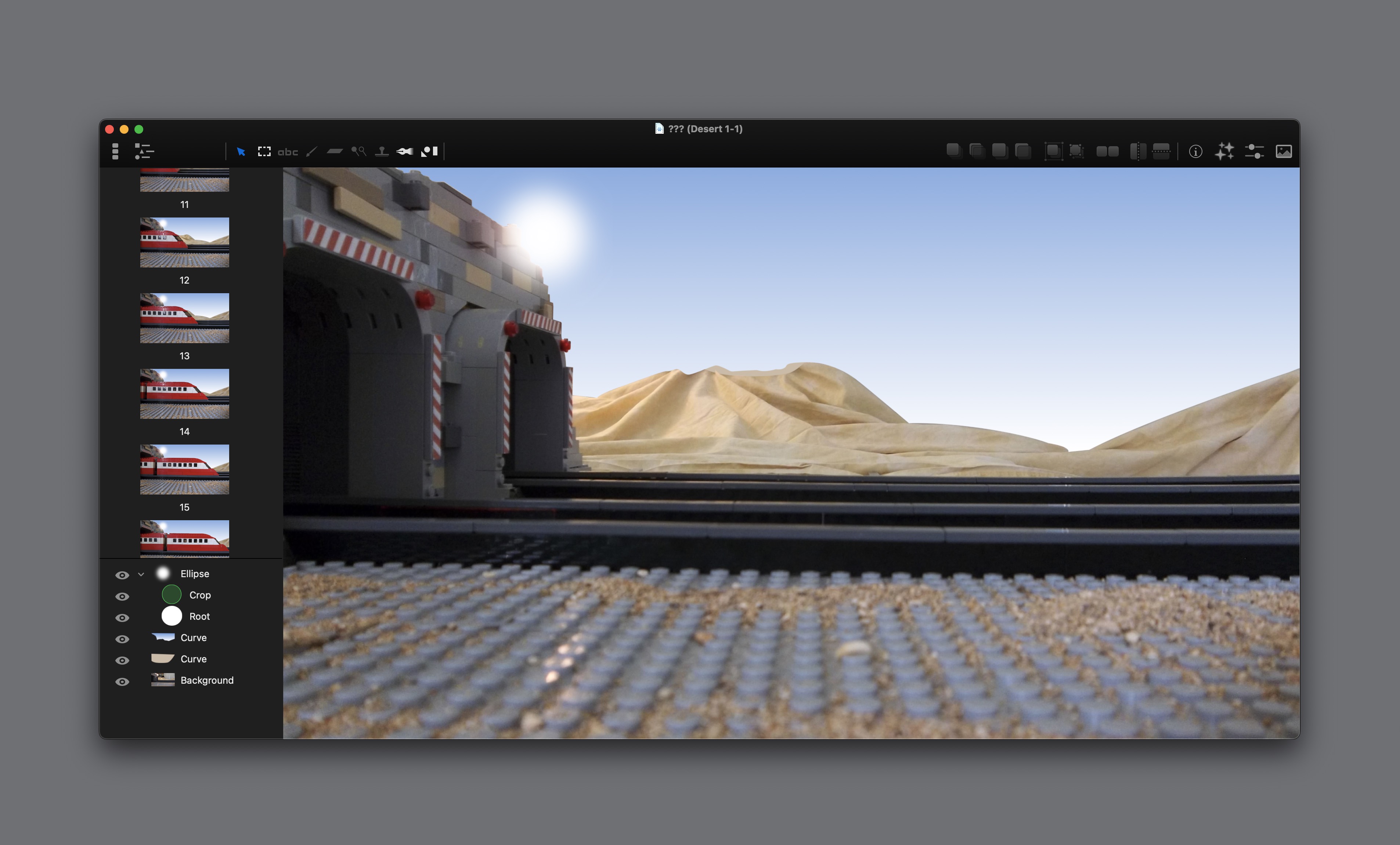
Task: Select the sky-blue Curve layer
Action: tap(193, 637)
